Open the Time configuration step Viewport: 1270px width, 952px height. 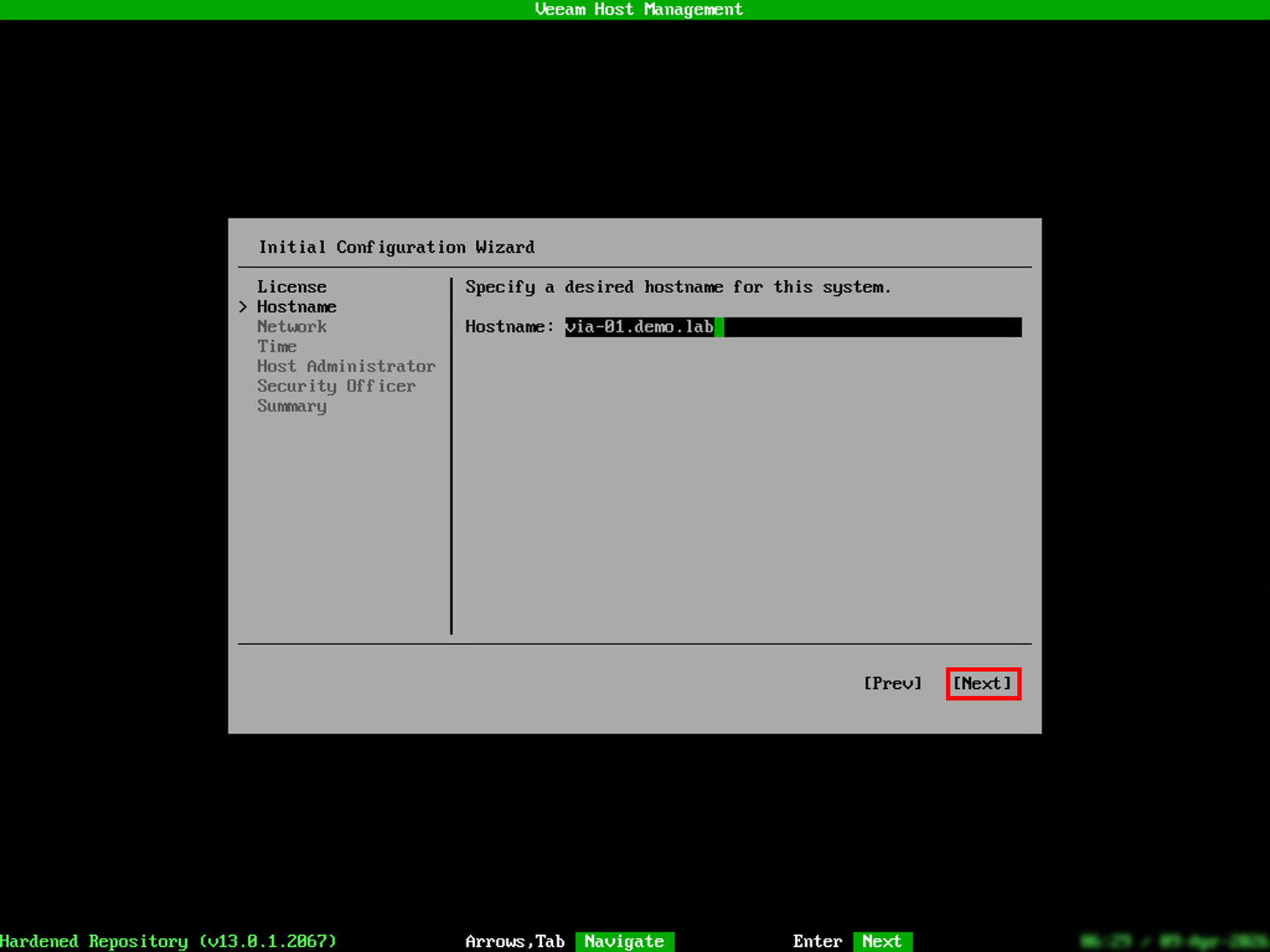[x=276, y=346]
